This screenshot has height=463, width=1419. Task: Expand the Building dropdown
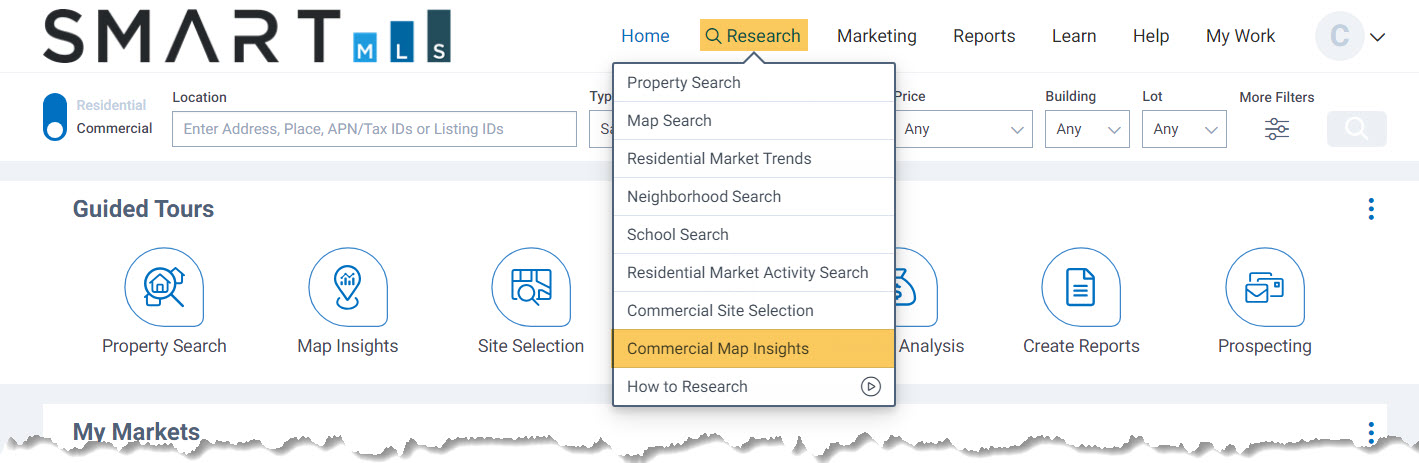pos(1087,129)
